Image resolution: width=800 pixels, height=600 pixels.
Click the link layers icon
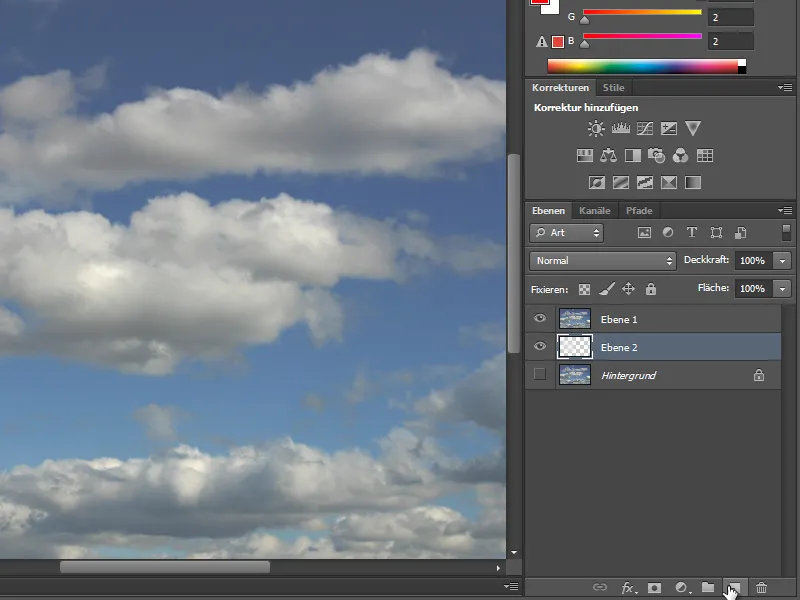click(x=600, y=587)
